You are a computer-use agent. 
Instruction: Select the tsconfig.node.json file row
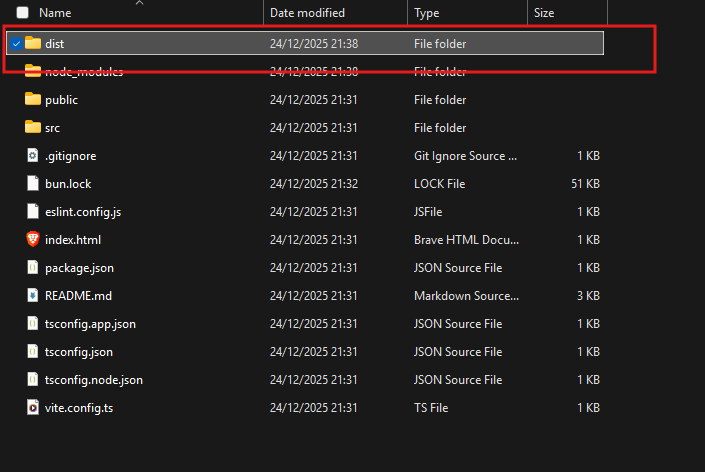click(305, 380)
